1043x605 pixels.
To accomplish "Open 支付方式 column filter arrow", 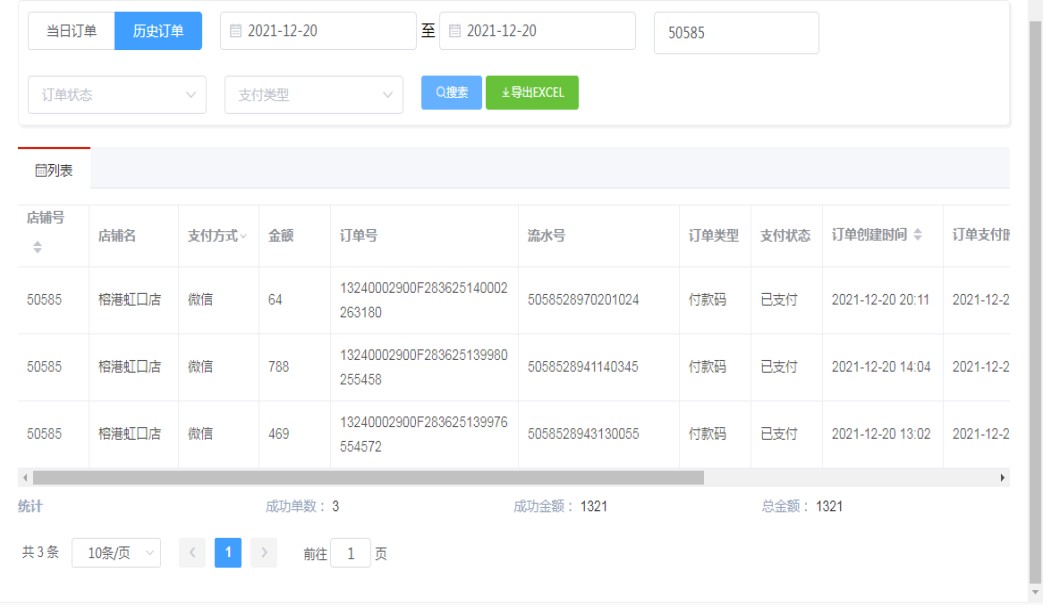I will tap(244, 236).
